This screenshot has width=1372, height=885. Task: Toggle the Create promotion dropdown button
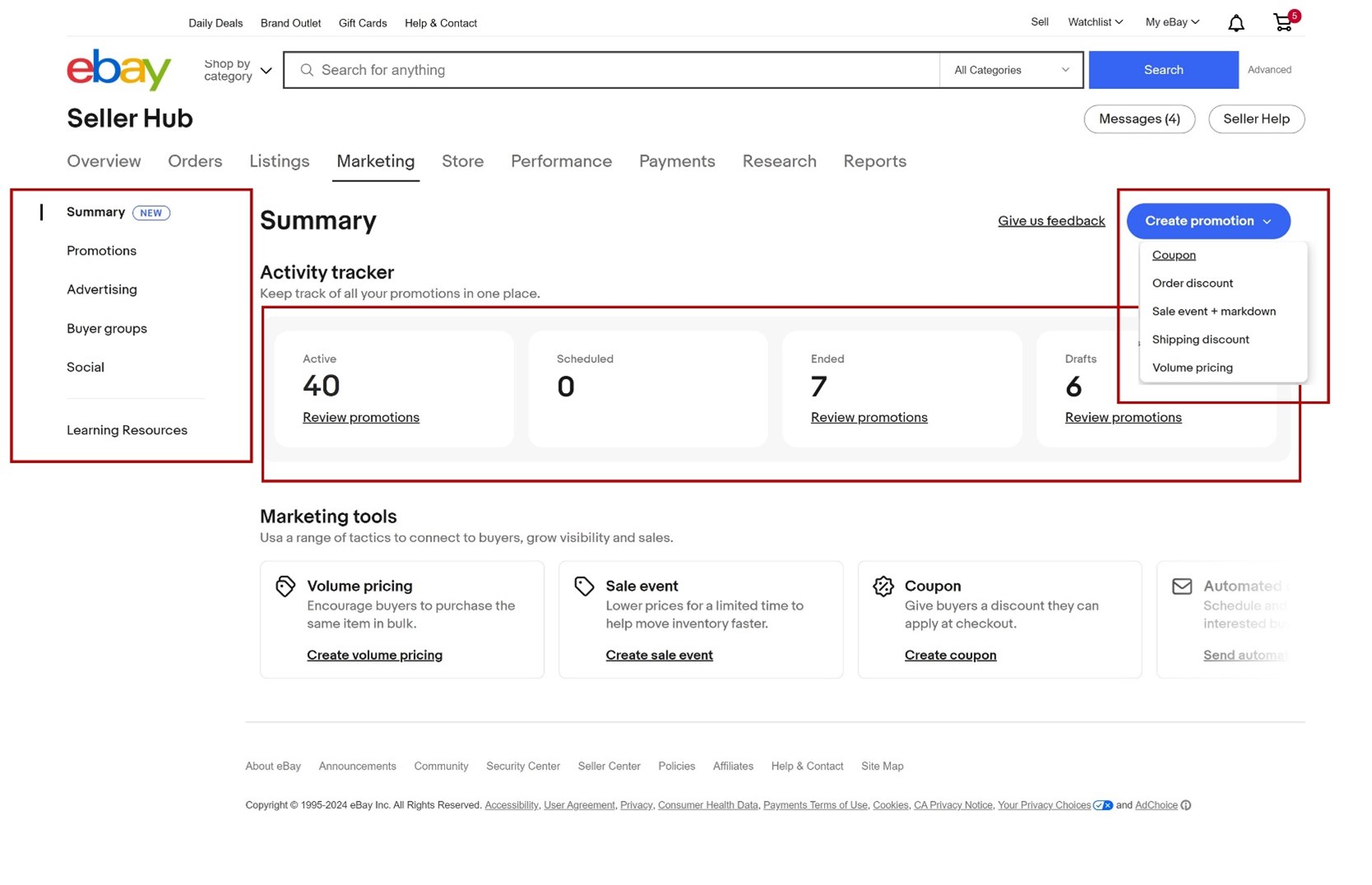(x=1208, y=221)
